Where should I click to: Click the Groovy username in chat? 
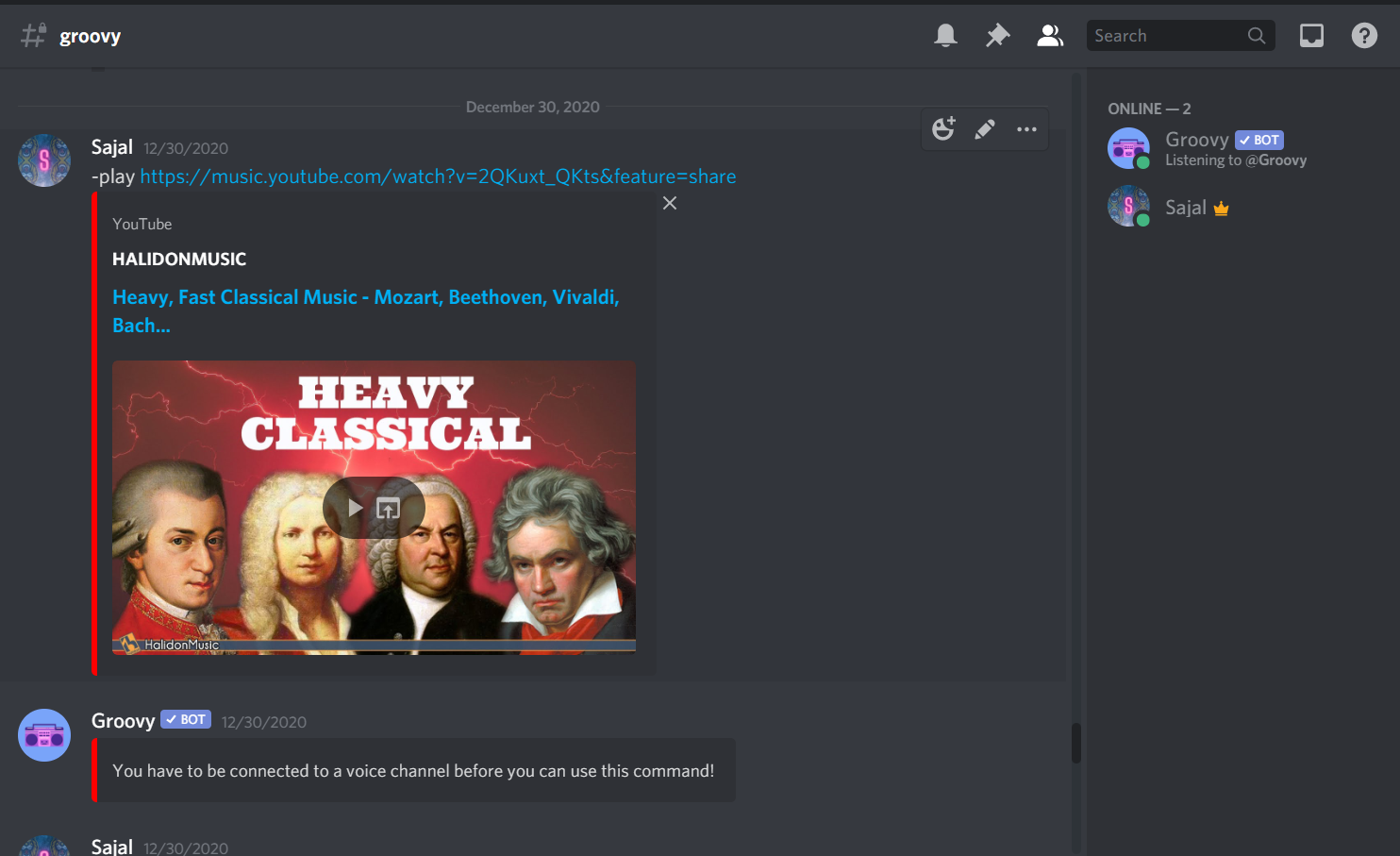point(123,721)
